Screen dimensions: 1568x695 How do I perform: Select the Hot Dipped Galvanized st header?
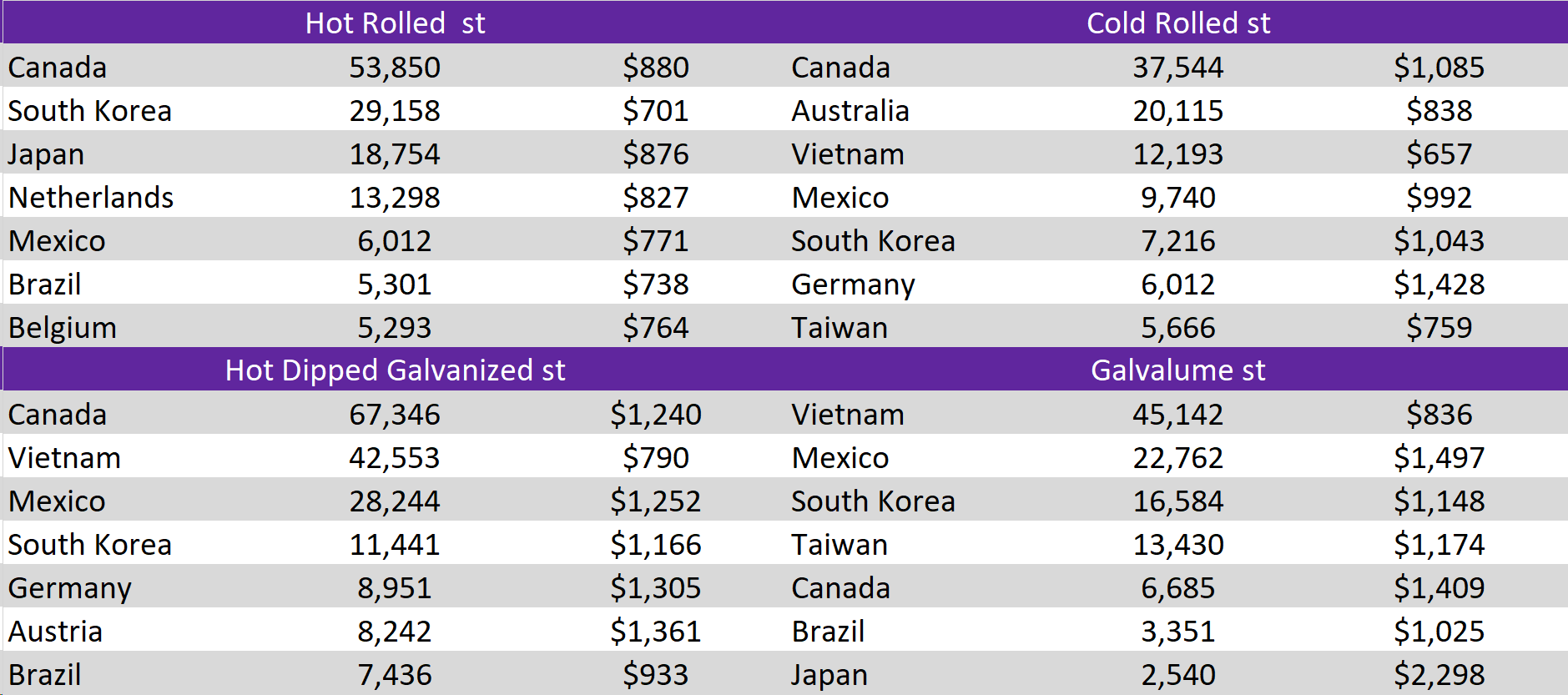pos(395,370)
